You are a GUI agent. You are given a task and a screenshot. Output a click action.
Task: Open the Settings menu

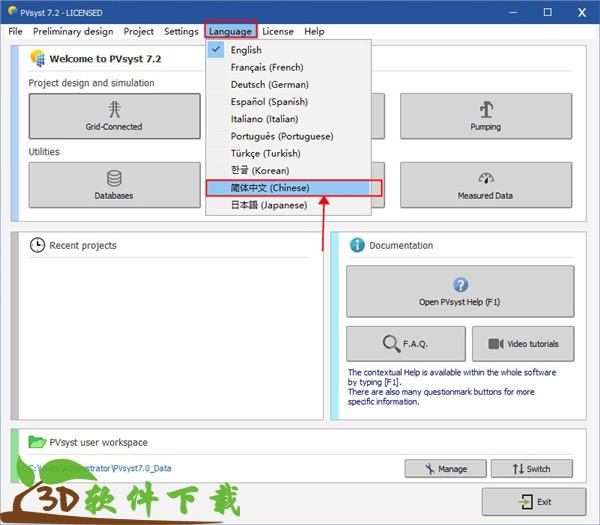[181, 31]
